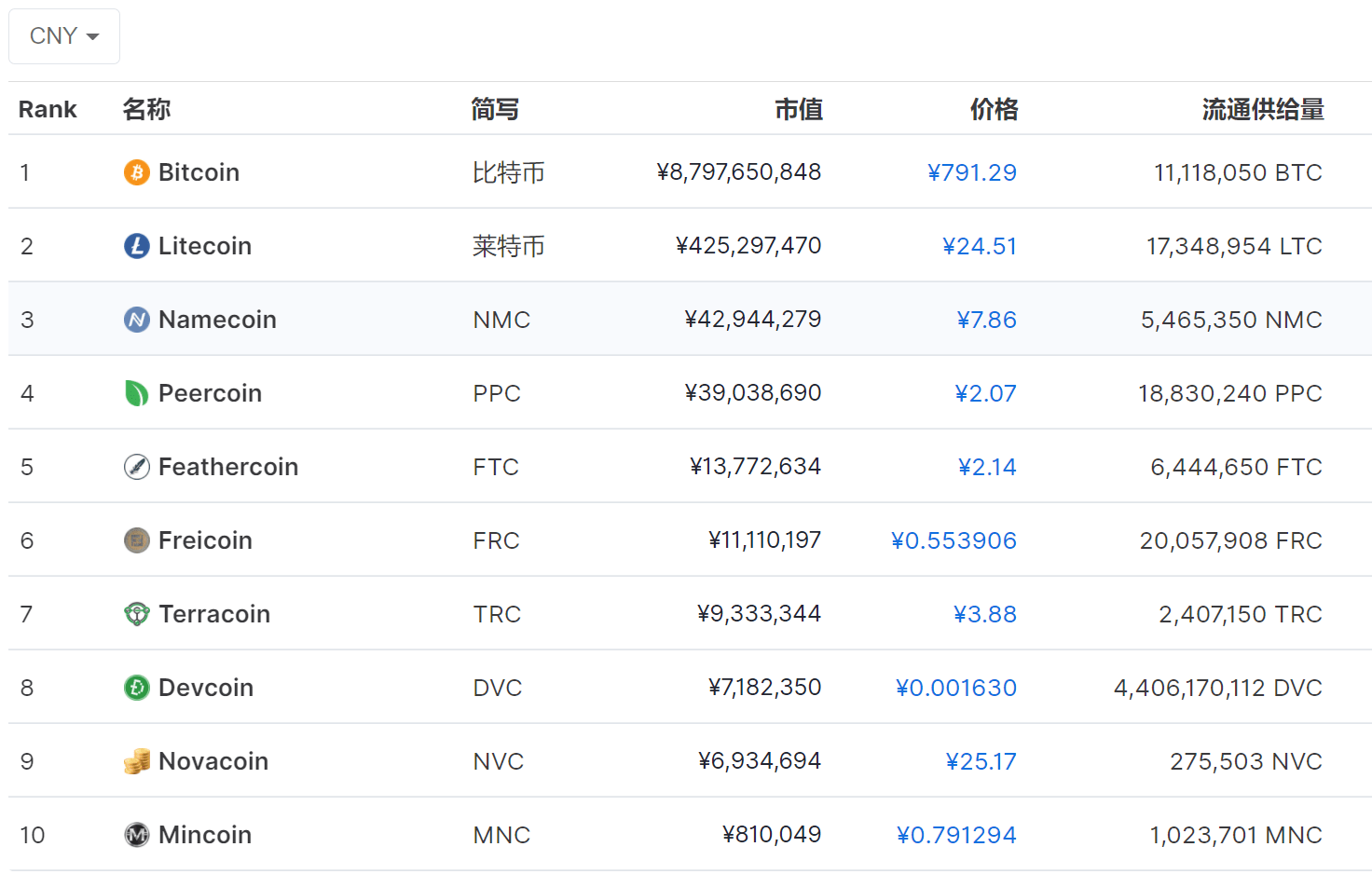Click the Bitcoin coin icon

137,172
